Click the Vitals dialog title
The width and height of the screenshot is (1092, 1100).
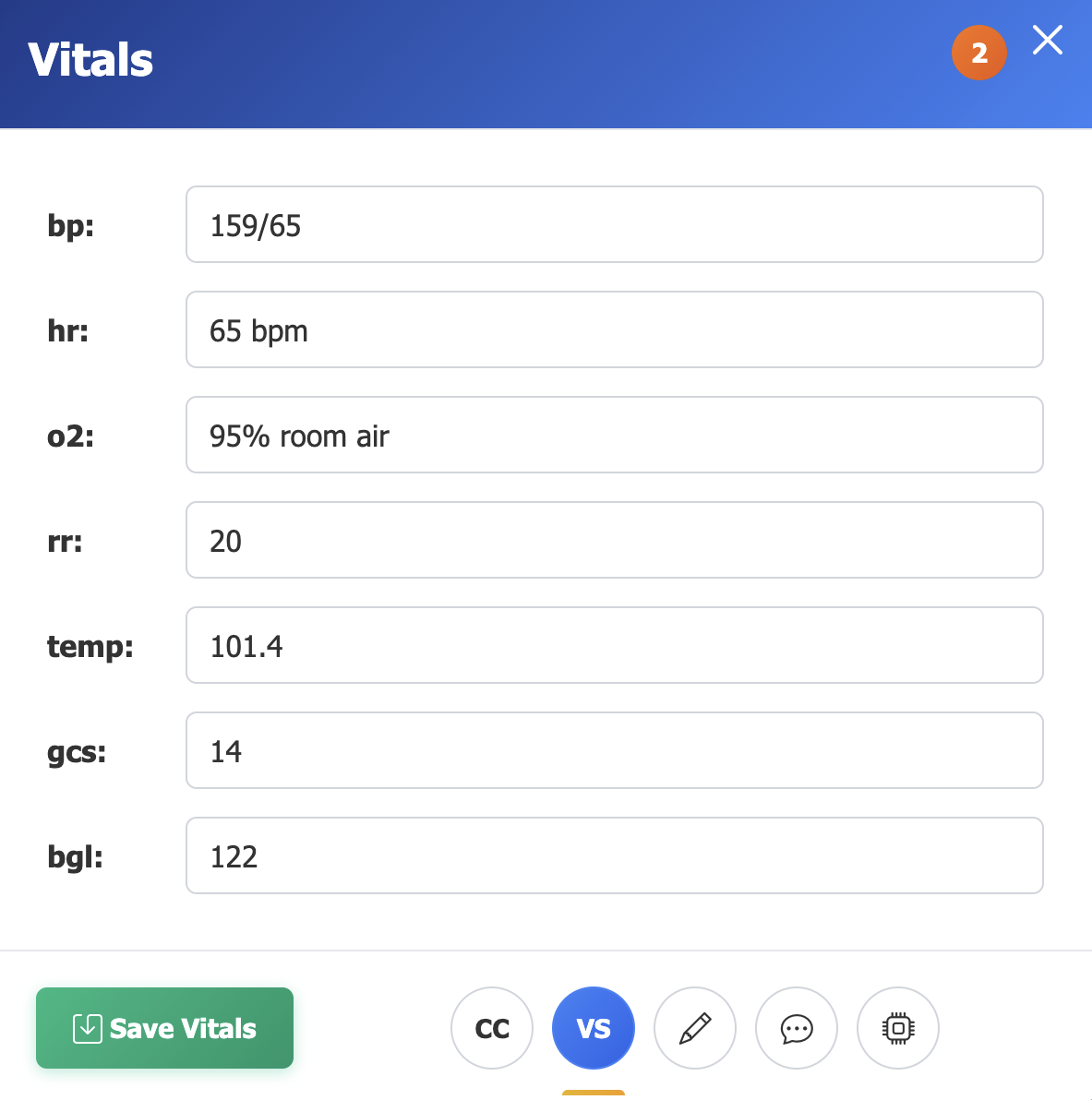(90, 59)
